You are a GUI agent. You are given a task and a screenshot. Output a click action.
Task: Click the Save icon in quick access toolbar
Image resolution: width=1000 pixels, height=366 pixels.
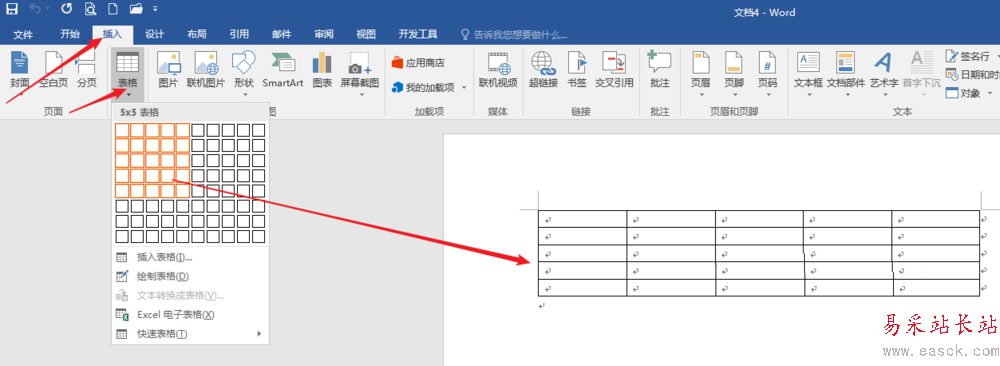[x=12, y=9]
